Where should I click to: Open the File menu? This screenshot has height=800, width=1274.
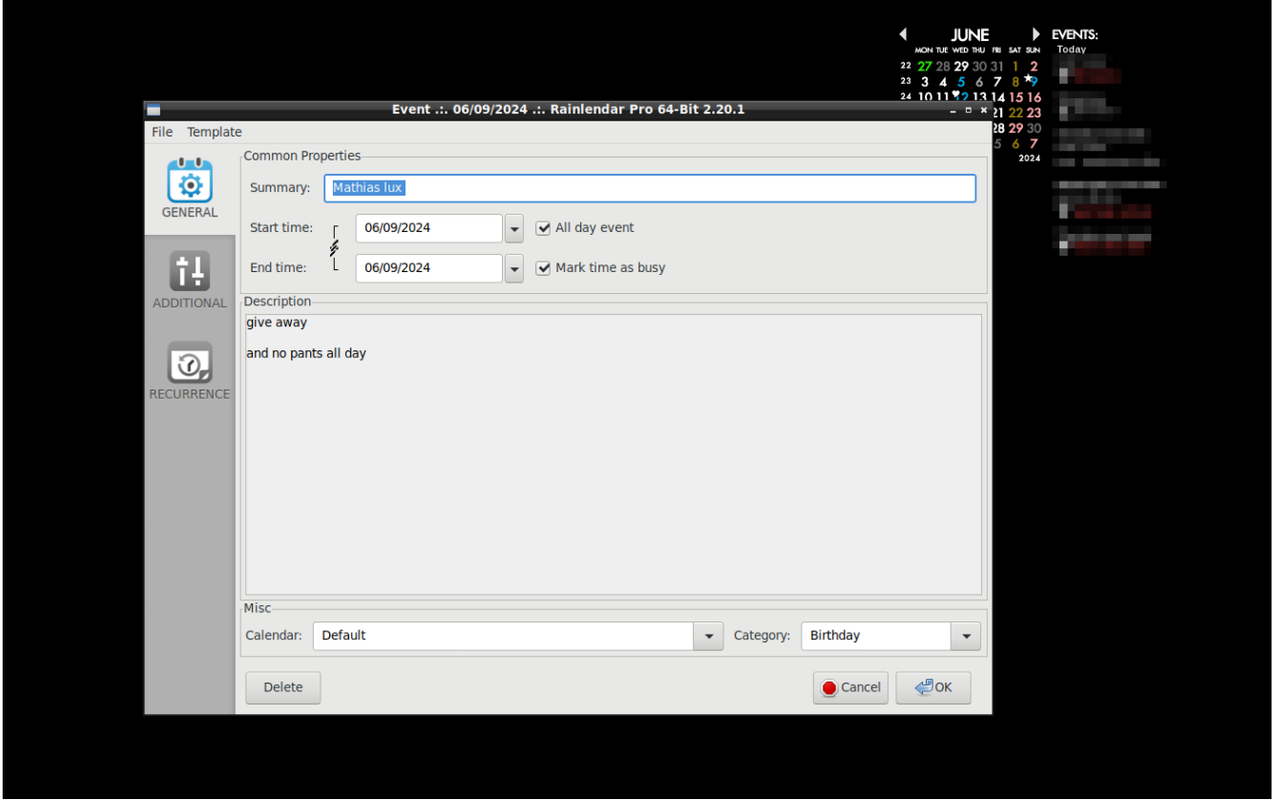point(162,132)
